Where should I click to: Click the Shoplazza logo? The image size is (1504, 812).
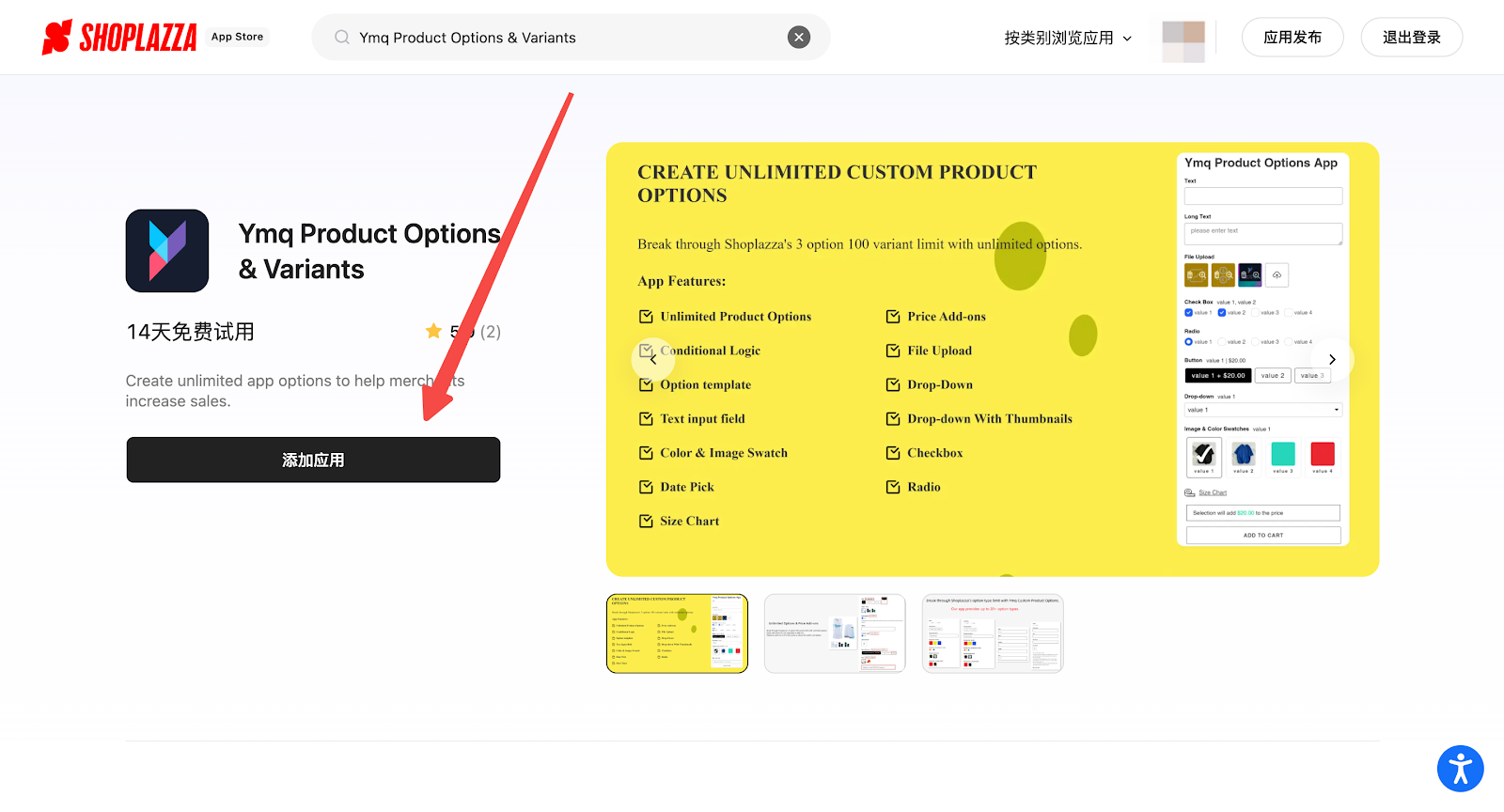coord(119,38)
